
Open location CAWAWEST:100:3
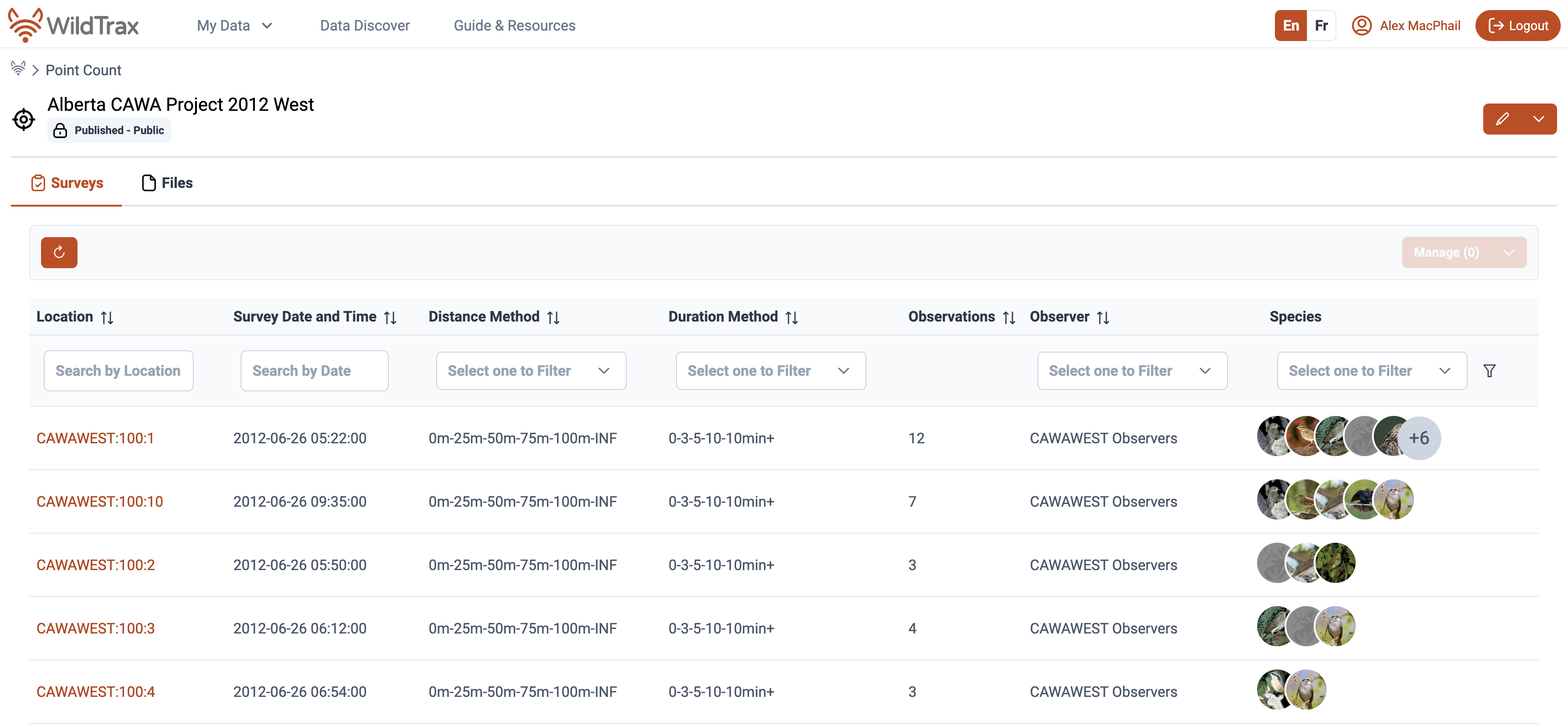[x=96, y=628]
